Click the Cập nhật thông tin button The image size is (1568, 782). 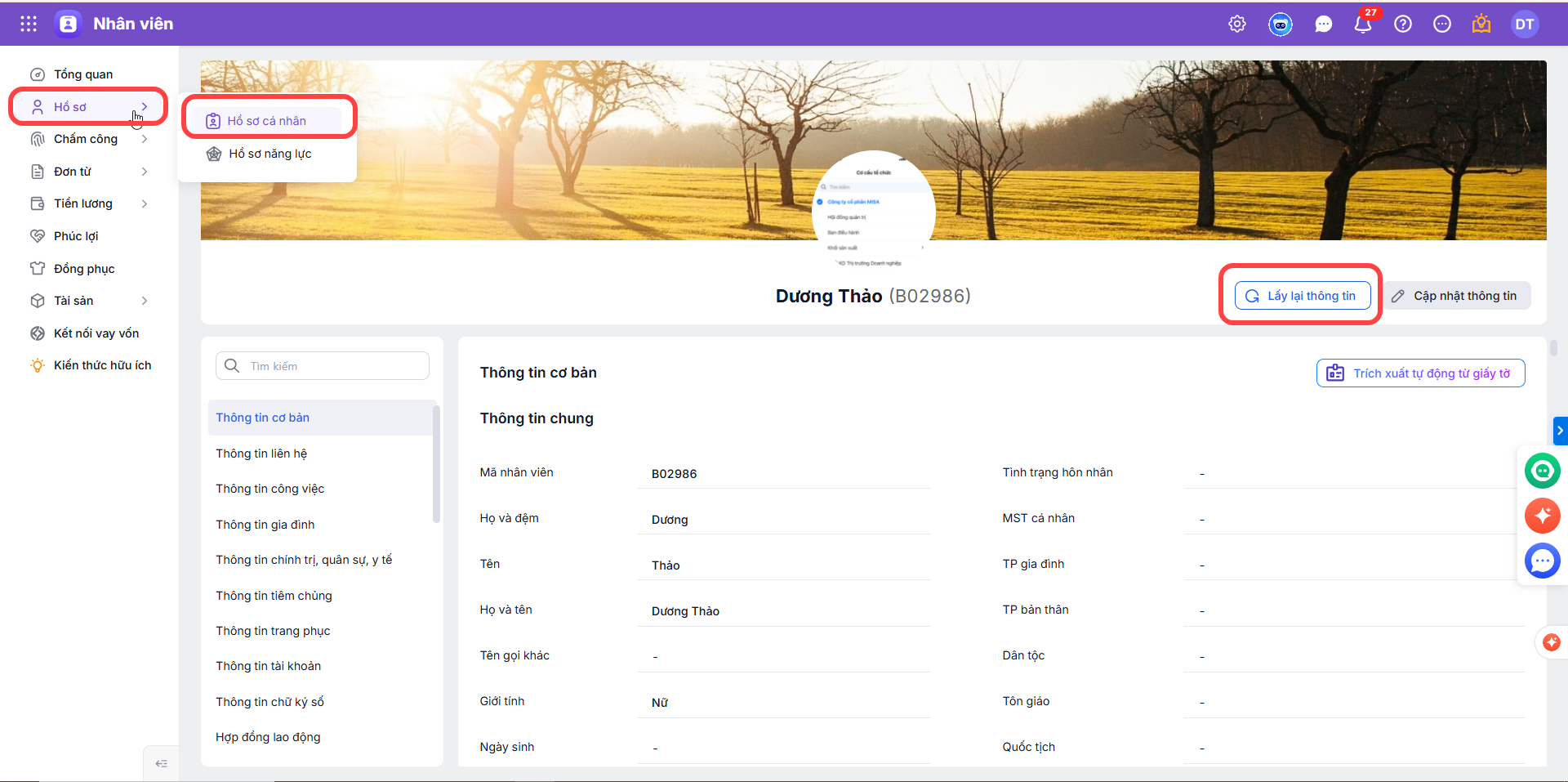1457,296
